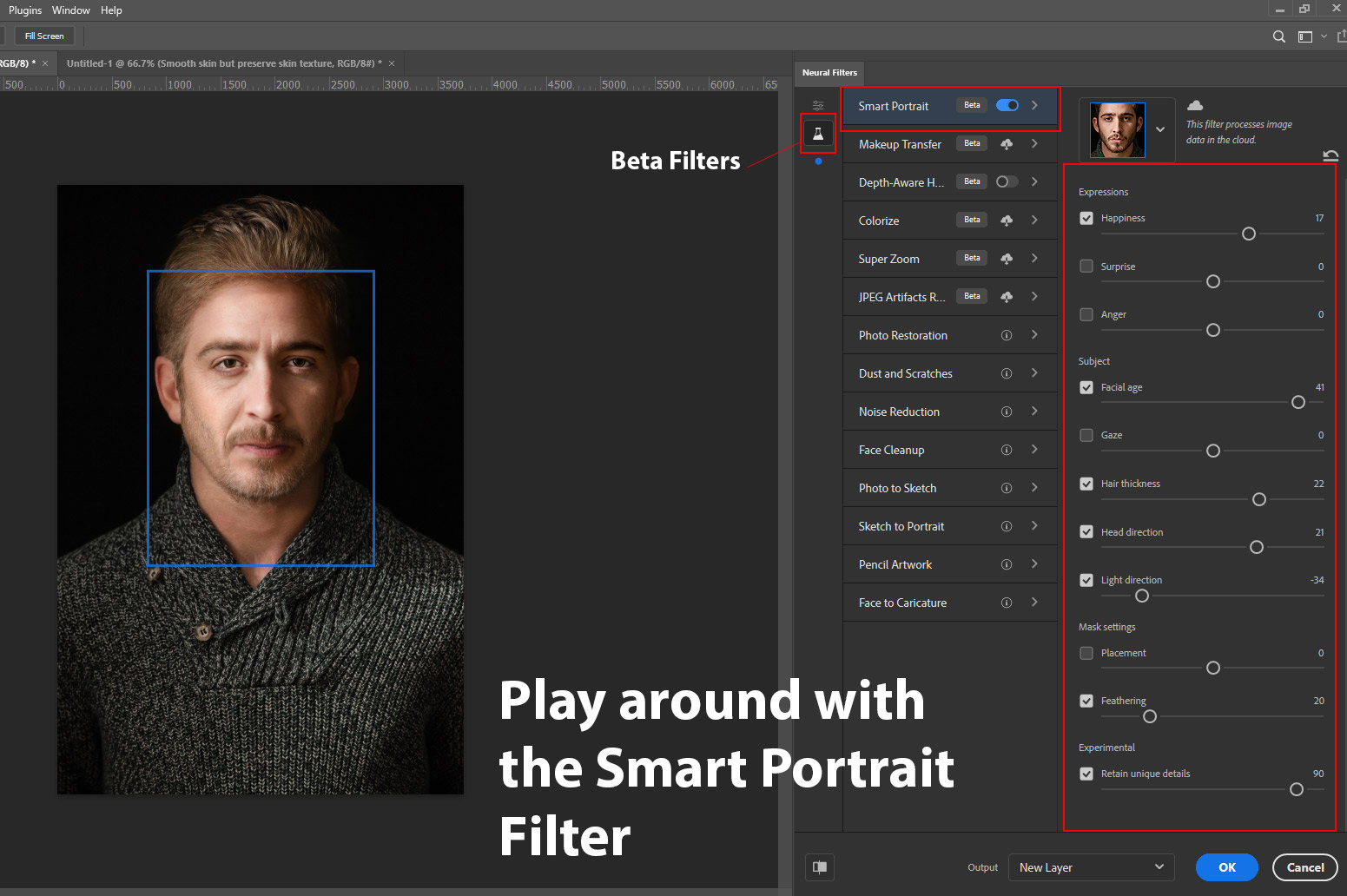Click the Happiness slider handle
Image resolution: width=1347 pixels, height=896 pixels.
pyautogui.click(x=1249, y=234)
